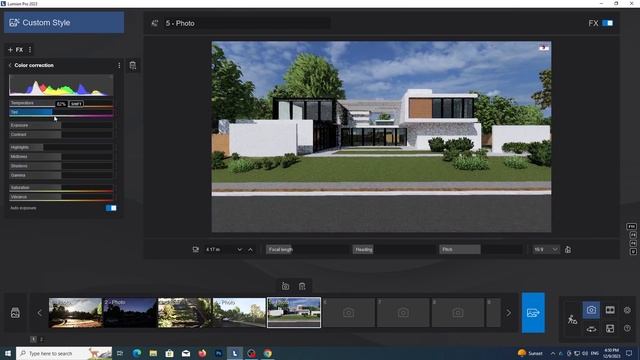Switch to photo page 2
This screenshot has height=360, width=640.
(x=41, y=339)
